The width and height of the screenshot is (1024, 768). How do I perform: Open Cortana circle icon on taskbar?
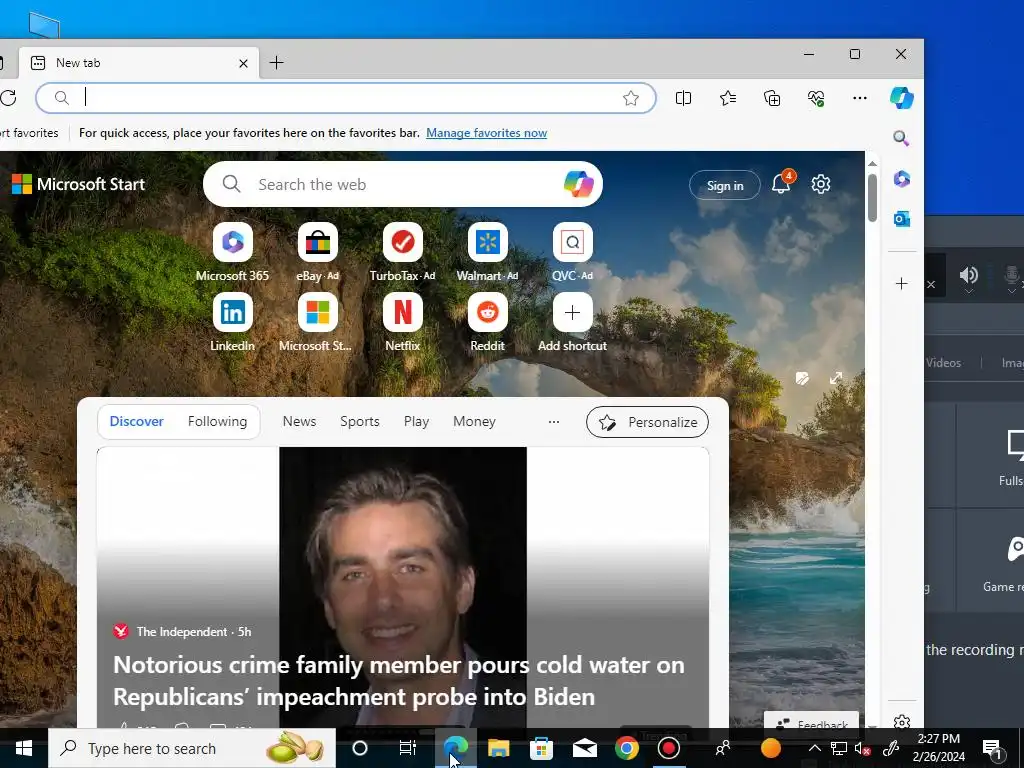pyautogui.click(x=360, y=748)
